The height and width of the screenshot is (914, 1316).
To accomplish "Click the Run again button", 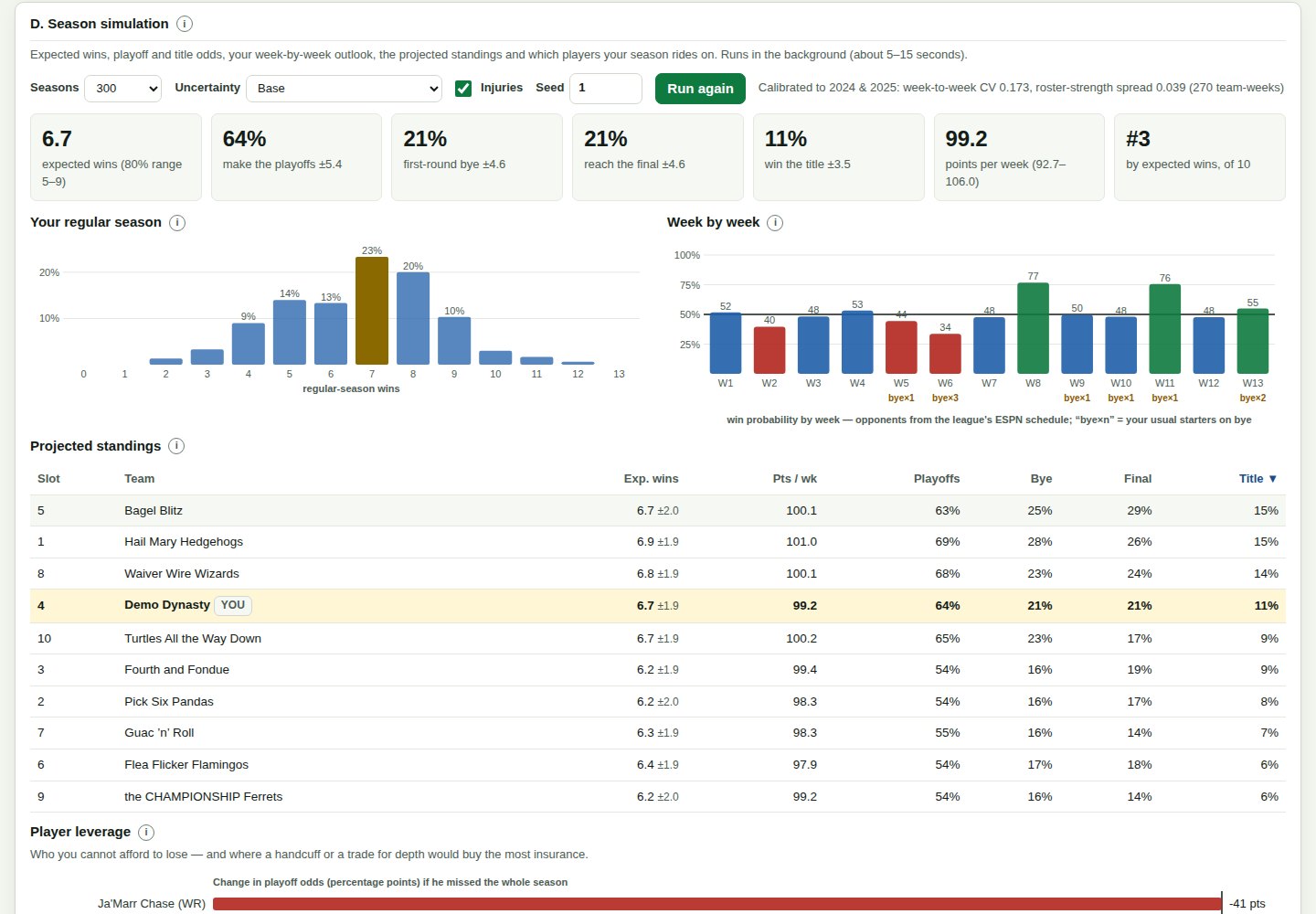I will [x=700, y=89].
